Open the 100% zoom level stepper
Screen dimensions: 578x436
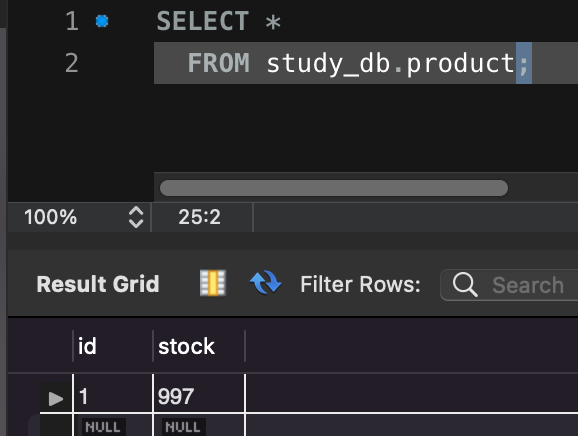pos(136,217)
